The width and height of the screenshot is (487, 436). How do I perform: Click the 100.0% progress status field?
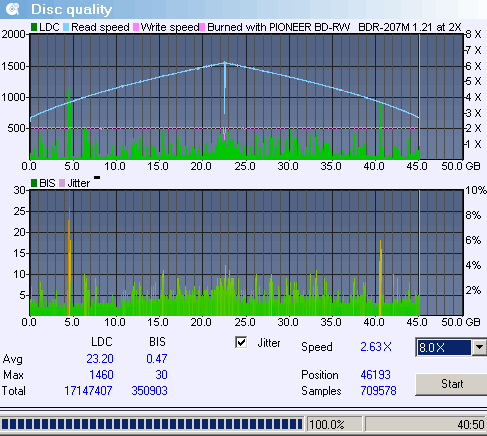click(x=334, y=425)
